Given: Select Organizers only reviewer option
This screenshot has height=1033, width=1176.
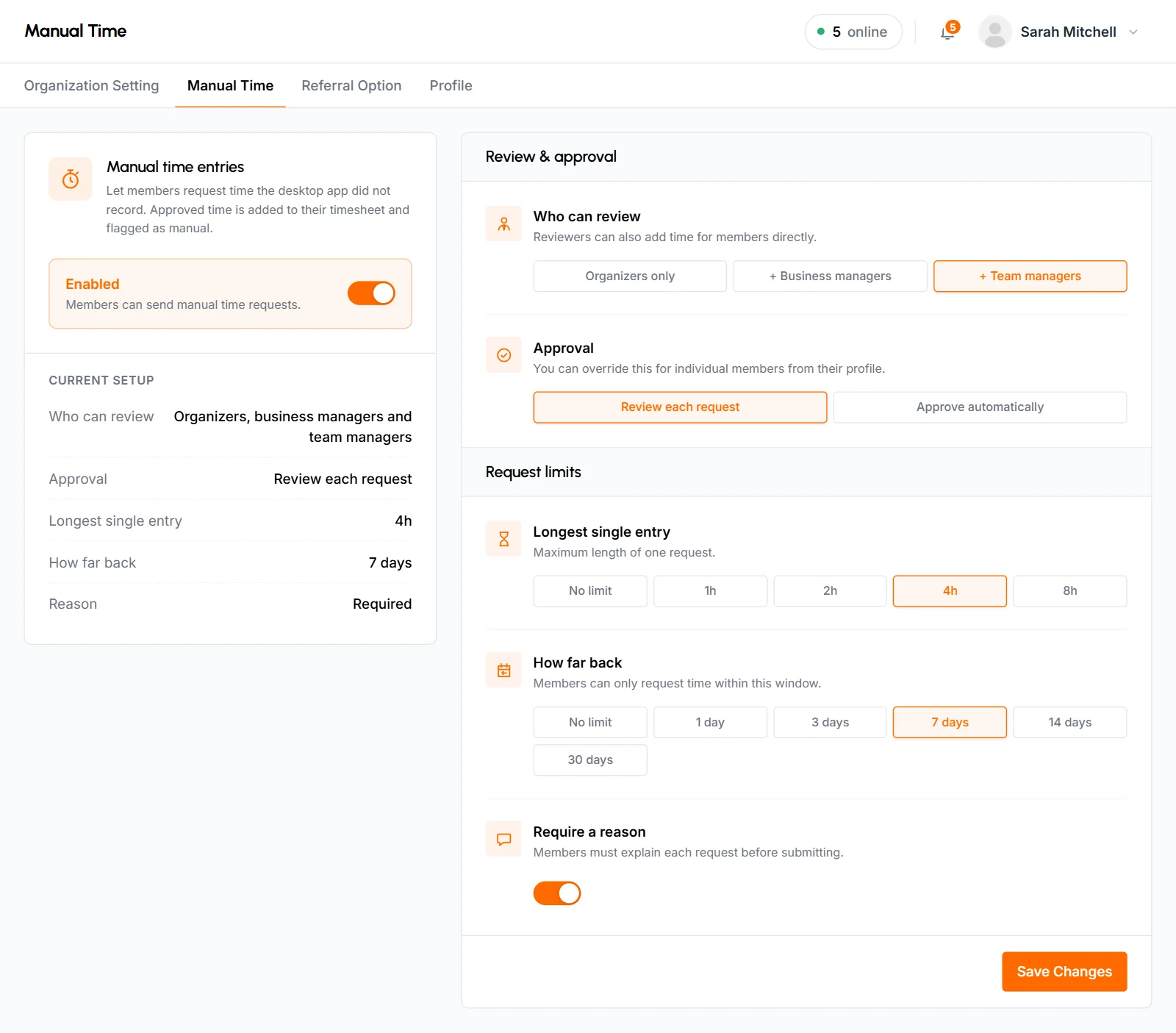Looking at the screenshot, I should tap(630, 276).
